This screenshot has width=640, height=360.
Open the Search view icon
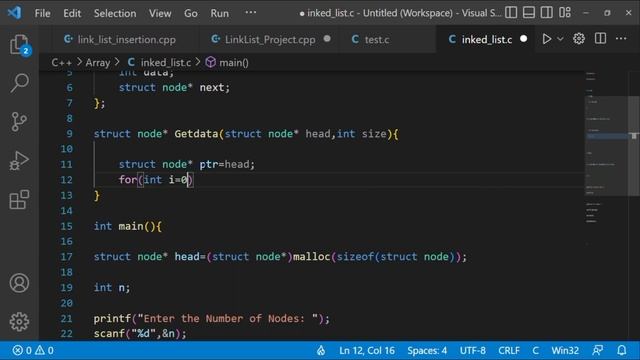tap(19, 83)
